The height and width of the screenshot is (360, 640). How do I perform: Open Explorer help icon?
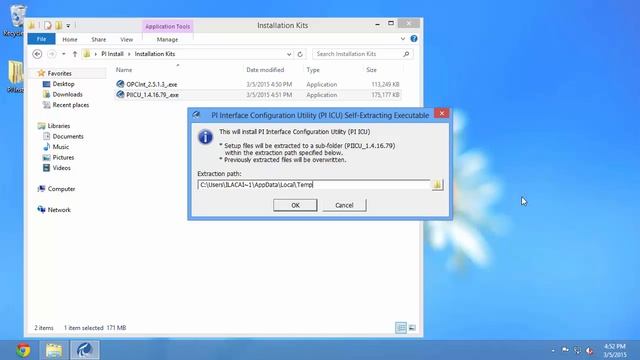(x=414, y=39)
